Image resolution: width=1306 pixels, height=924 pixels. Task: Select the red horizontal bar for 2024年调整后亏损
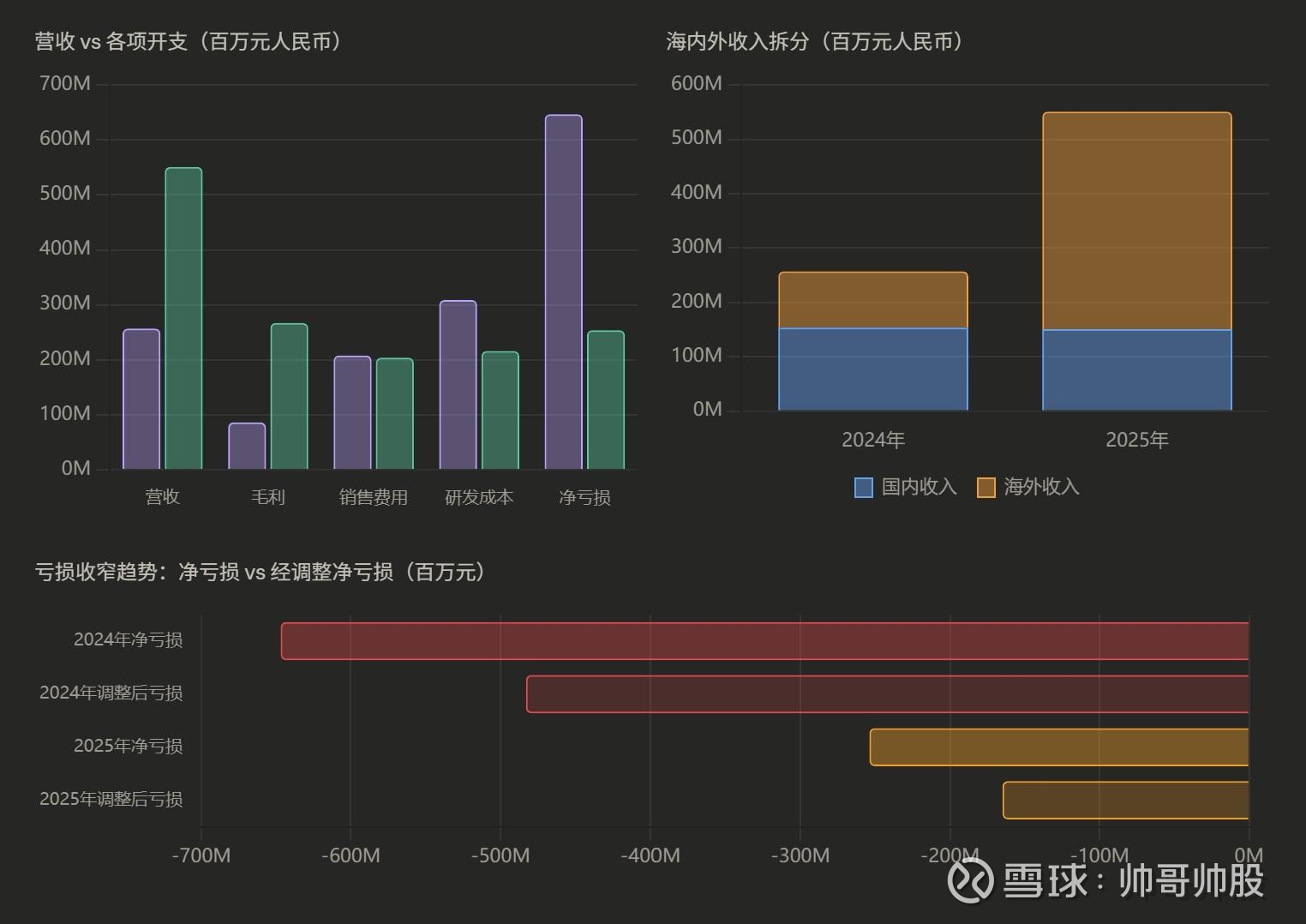tap(888, 694)
